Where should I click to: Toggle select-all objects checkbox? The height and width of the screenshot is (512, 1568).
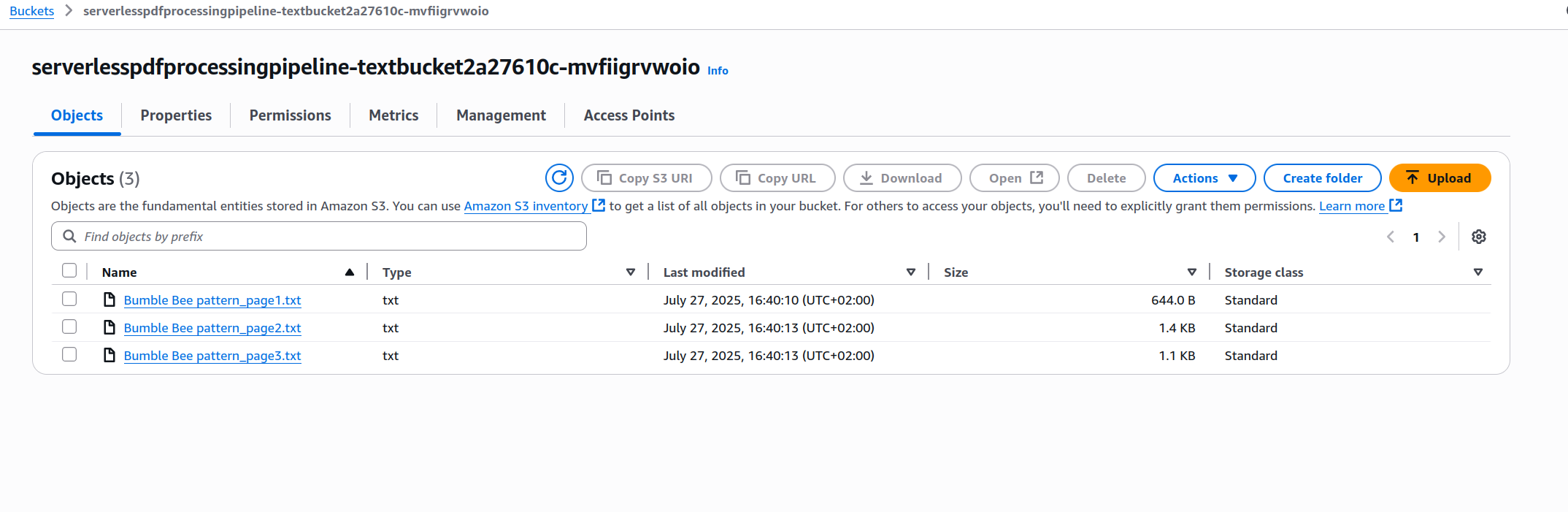pyautogui.click(x=69, y=270)
